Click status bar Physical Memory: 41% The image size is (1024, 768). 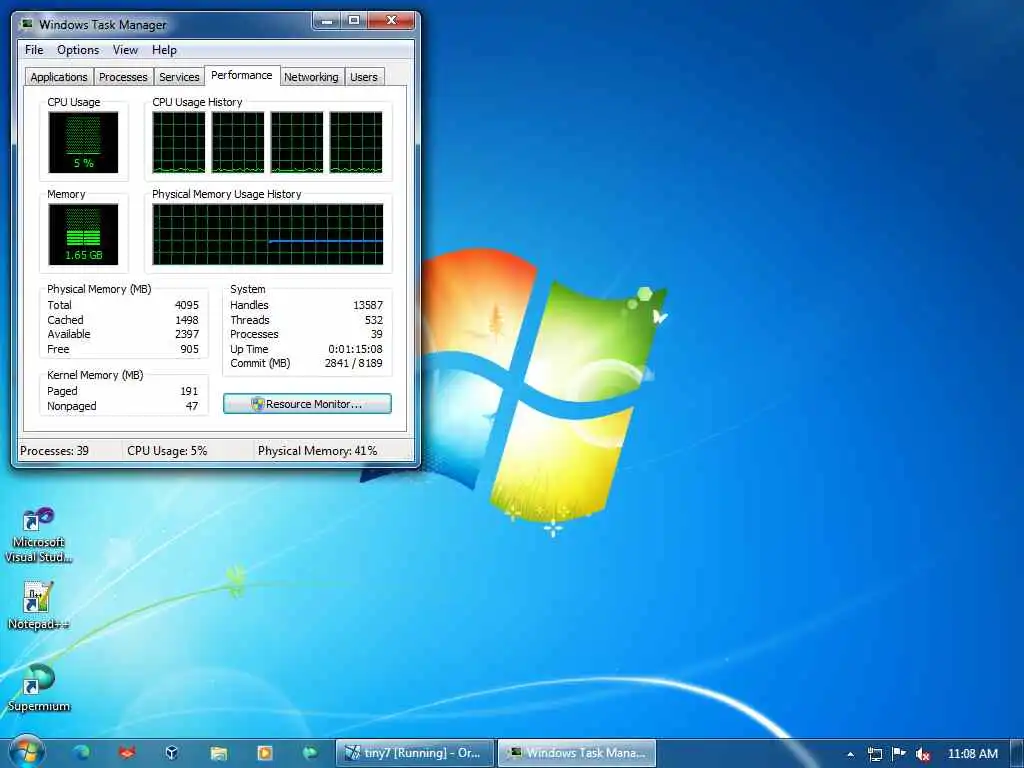(x=317, y=451)
